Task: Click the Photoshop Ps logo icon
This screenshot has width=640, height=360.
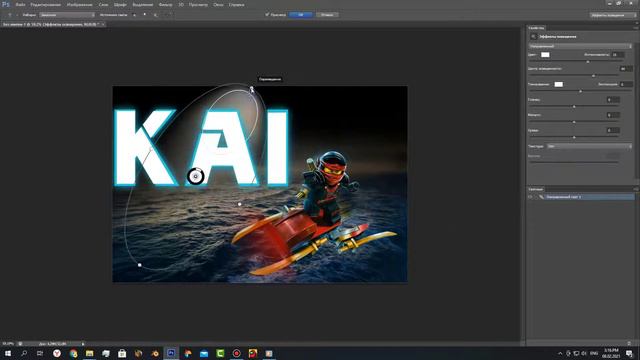Action: pyautogui.click(x=6, y=4)
